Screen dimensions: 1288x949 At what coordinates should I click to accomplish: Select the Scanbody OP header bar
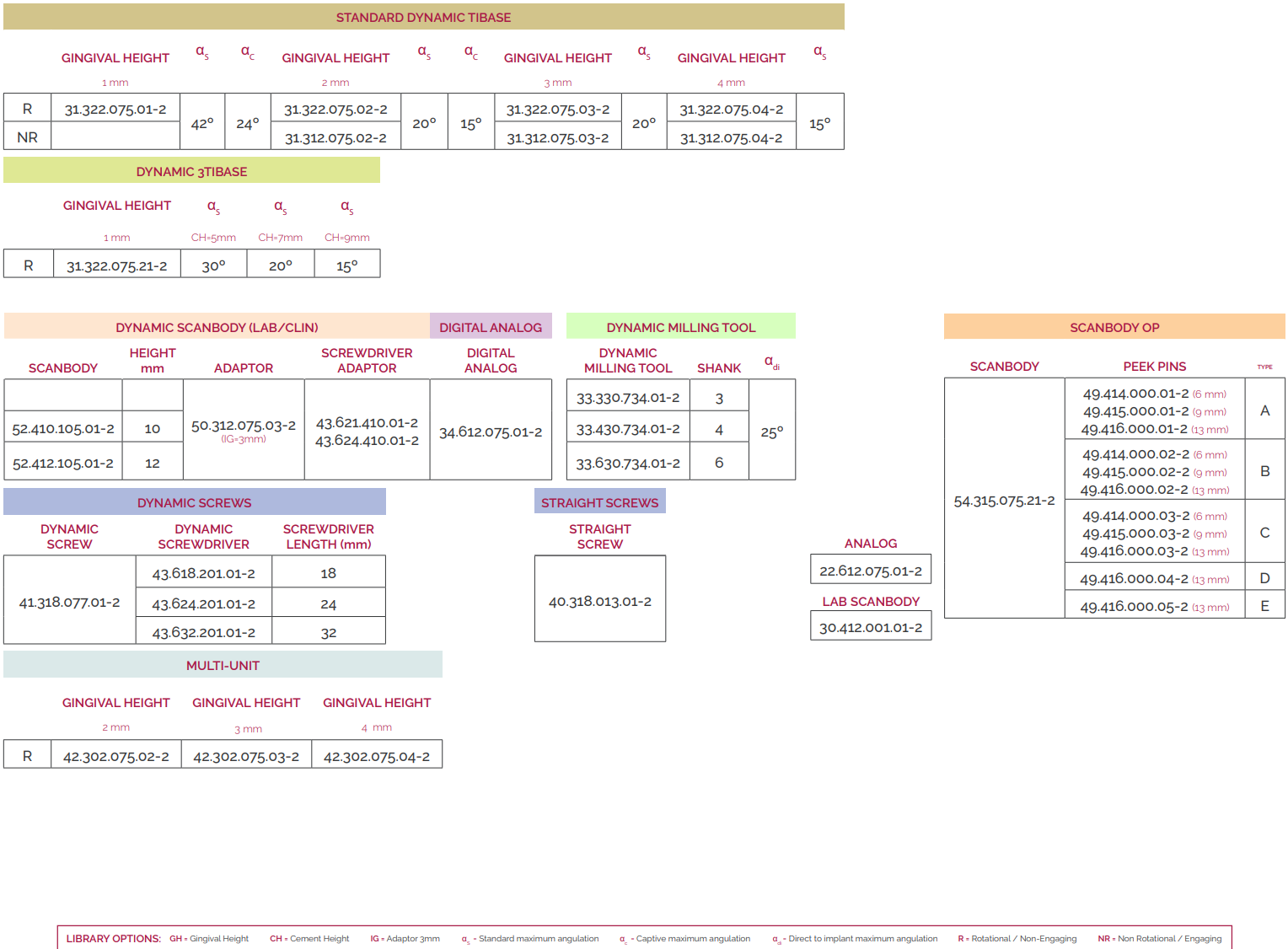(x=1114, y=327)
